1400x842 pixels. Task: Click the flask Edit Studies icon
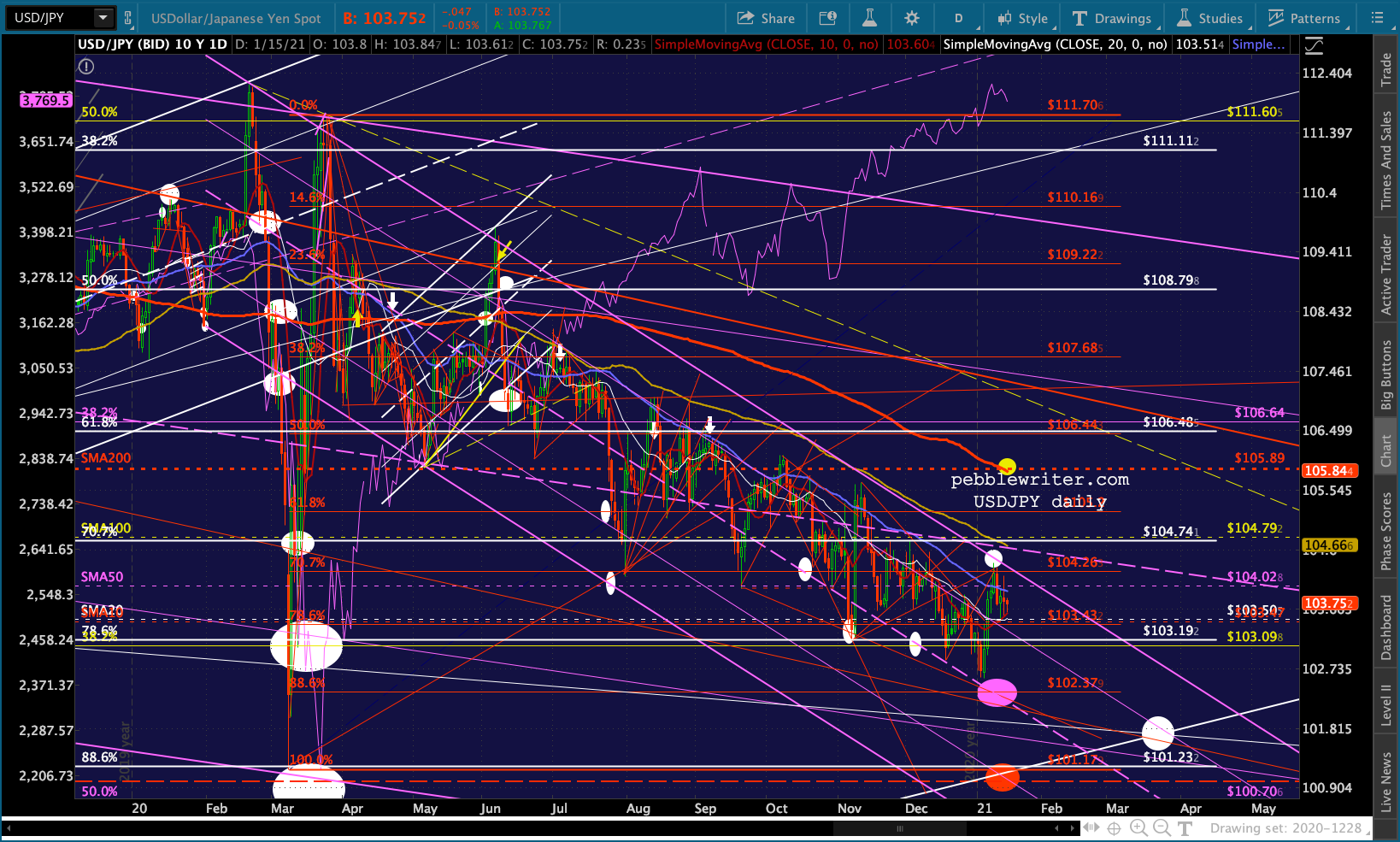tap(869, 18)
